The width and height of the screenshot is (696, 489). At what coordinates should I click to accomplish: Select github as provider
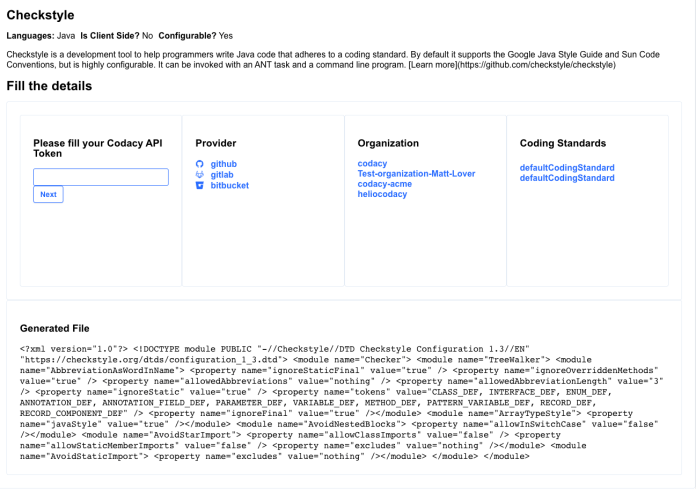223,164
